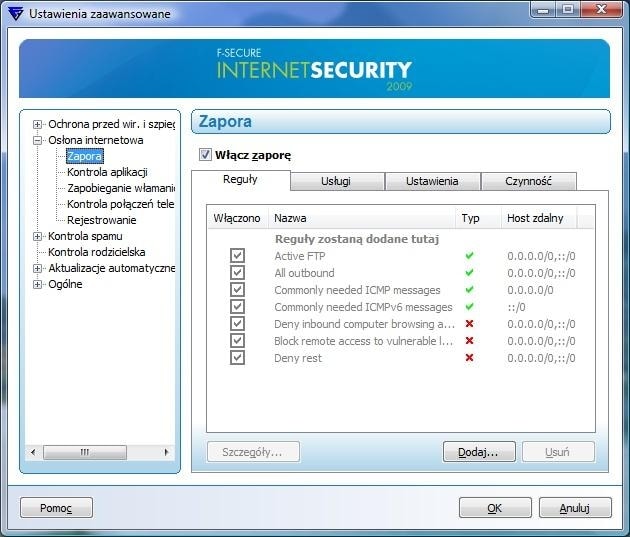Viewport: 630px width, 537px height.
Task: Expand the Ochrona przed wir. i szpiegami node
Action: pyautogui.click(x=38, y=125)
